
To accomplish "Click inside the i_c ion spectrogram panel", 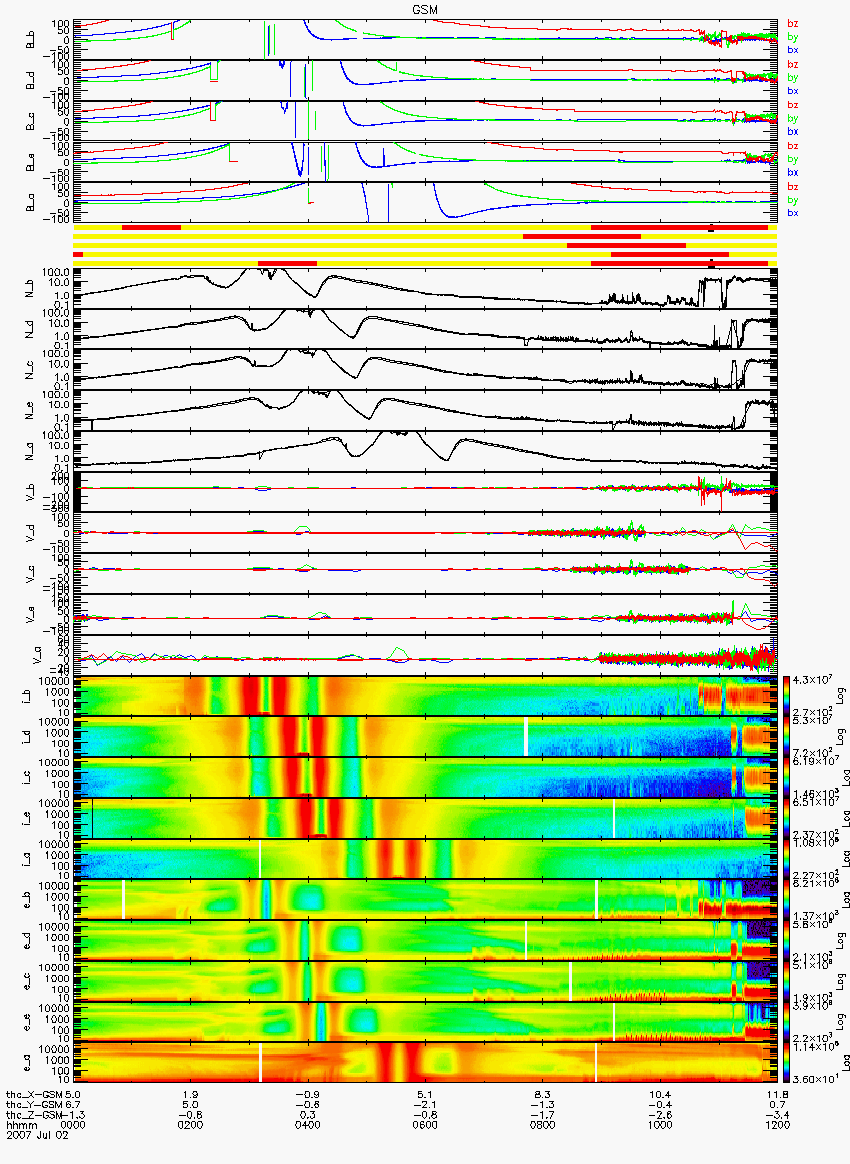I will coord(425,777).
